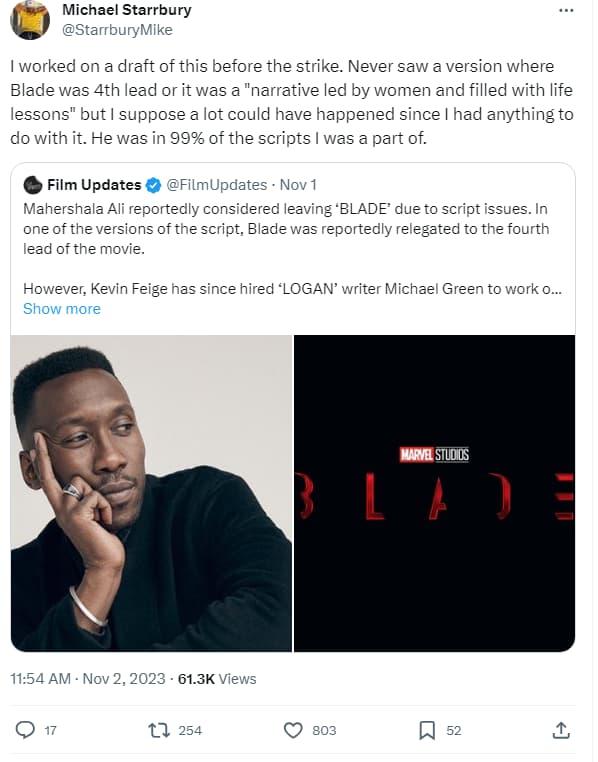
Task: Open the Michael Starrbury display name
Action: point(127,10)
